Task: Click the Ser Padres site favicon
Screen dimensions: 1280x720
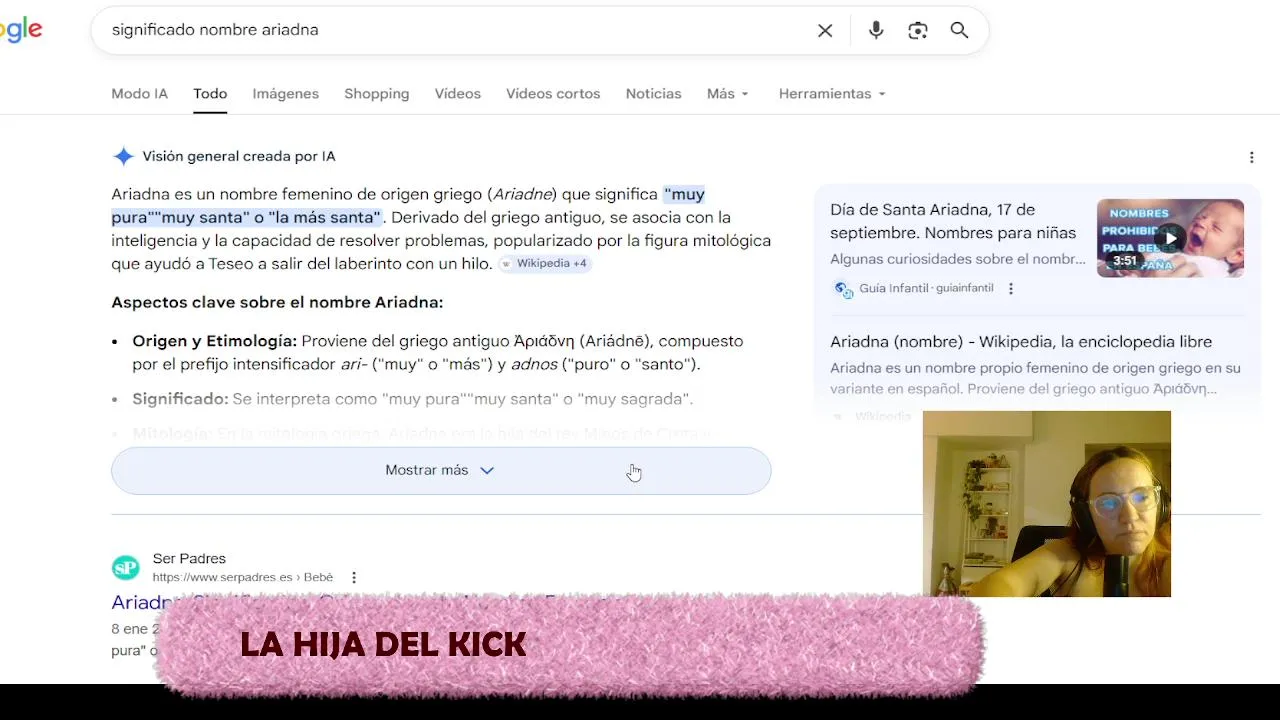Action: click(125, 568)
